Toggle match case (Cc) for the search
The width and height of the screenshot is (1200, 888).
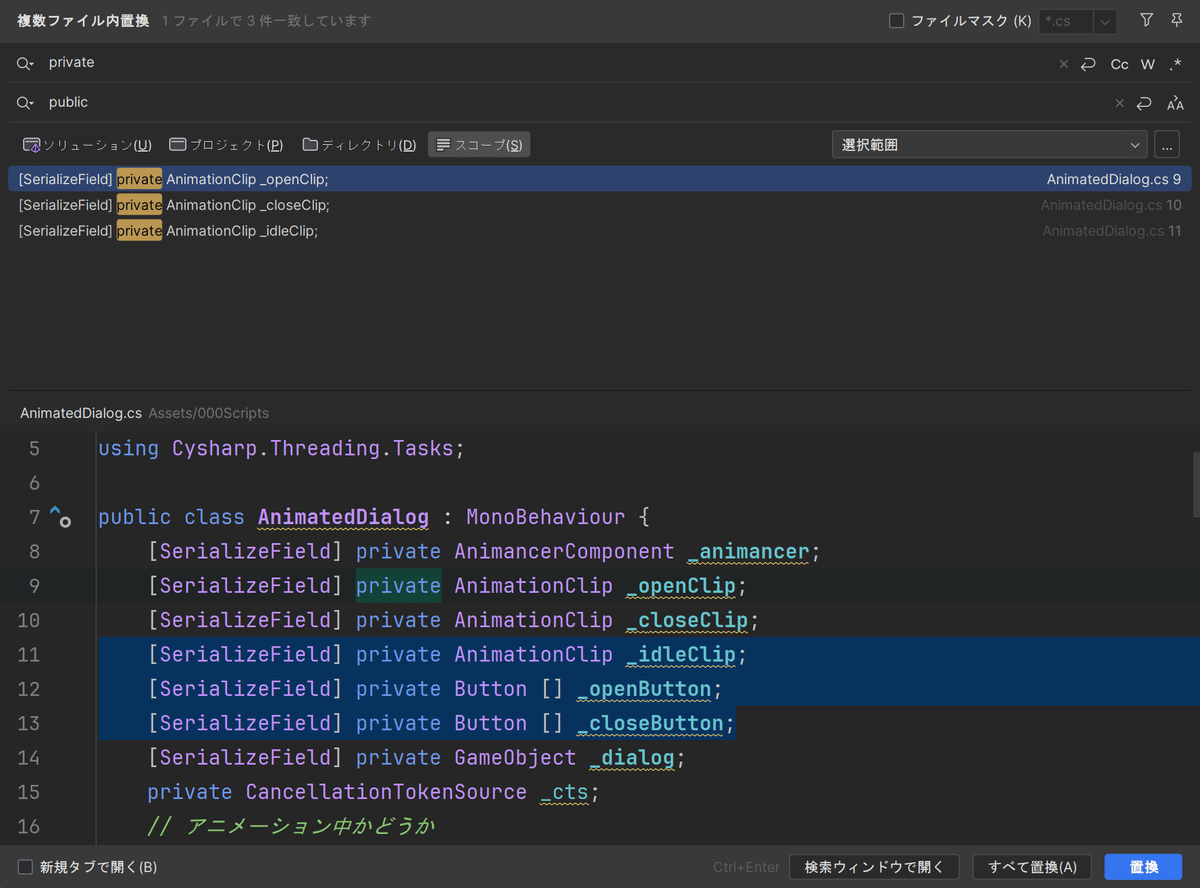click(x=1119, y=64)
